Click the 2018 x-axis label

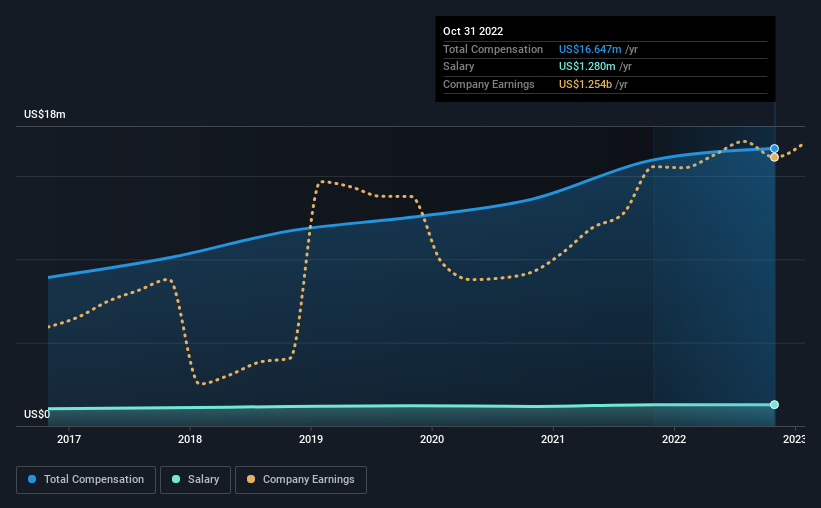coord(190,439)
